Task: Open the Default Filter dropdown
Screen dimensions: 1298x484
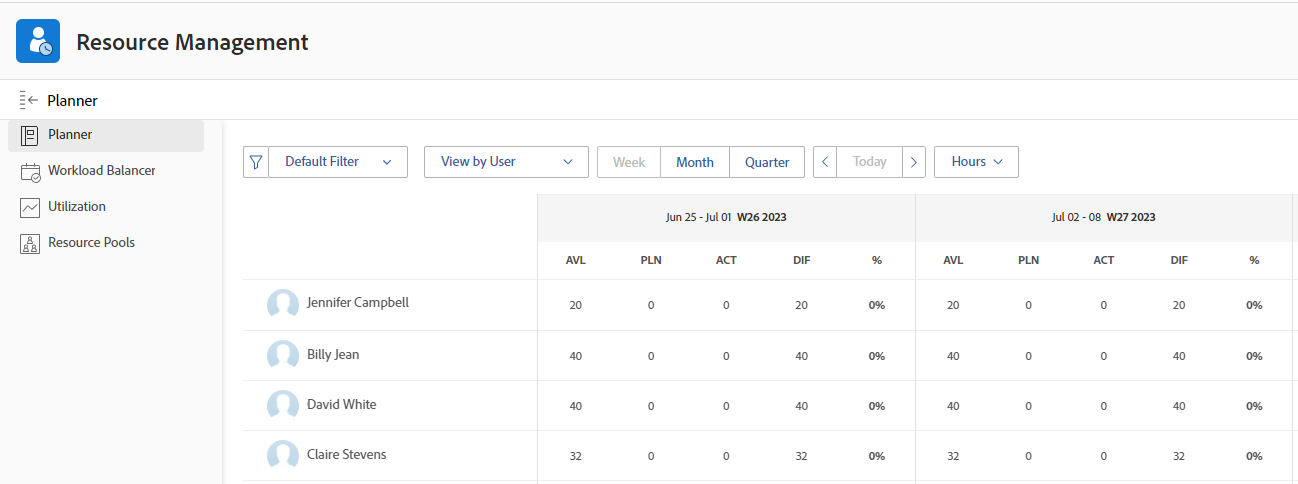Action: coord(338,162)
